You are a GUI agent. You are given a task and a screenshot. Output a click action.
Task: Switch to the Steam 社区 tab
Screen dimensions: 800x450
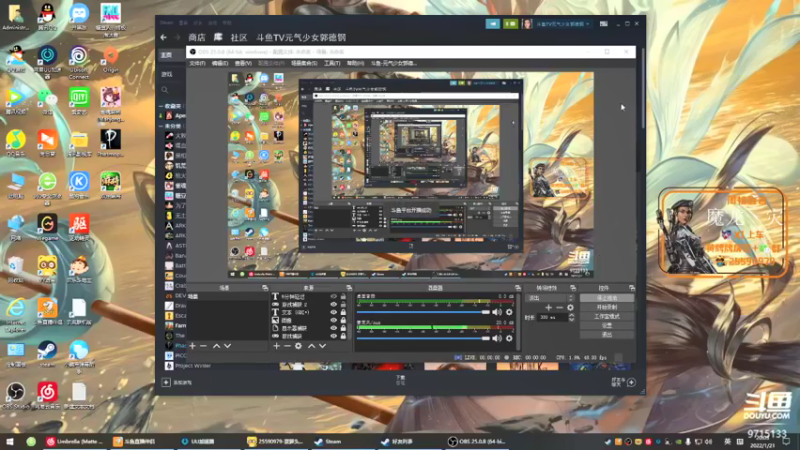[x=239, y=37]
